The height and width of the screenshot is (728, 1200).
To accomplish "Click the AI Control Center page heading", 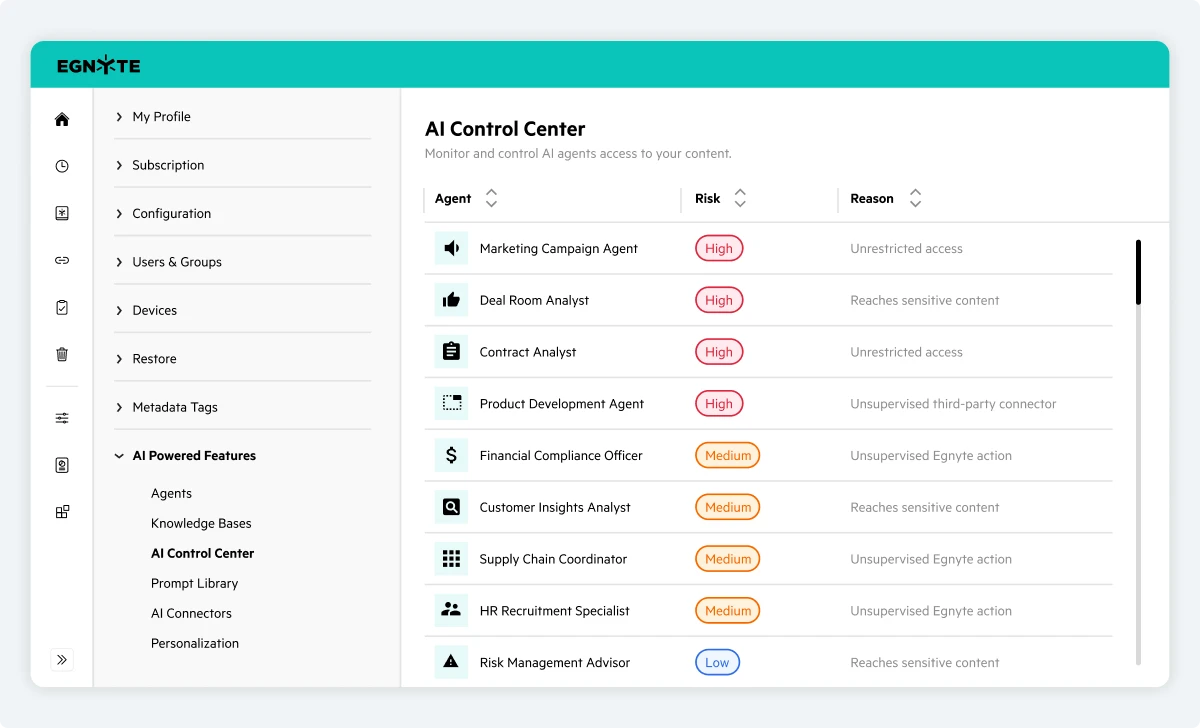I will [x=505, y=129].
